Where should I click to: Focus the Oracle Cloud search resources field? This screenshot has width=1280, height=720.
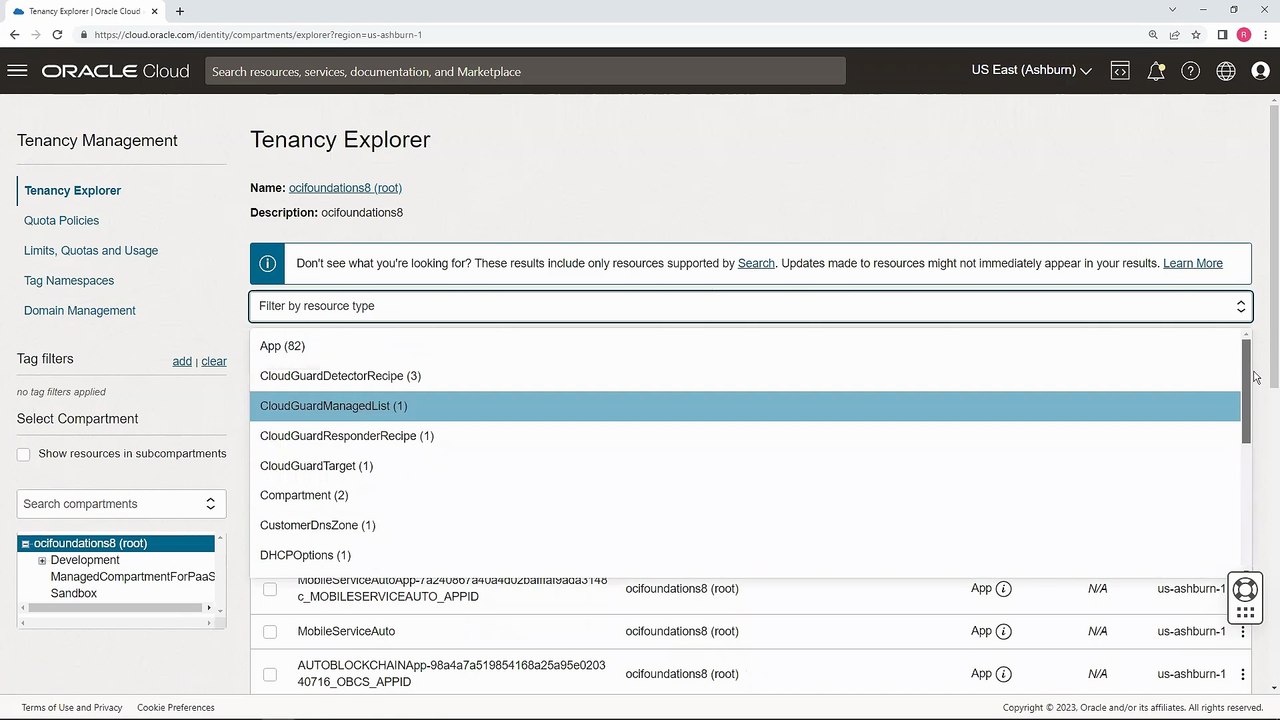(525, 71)
